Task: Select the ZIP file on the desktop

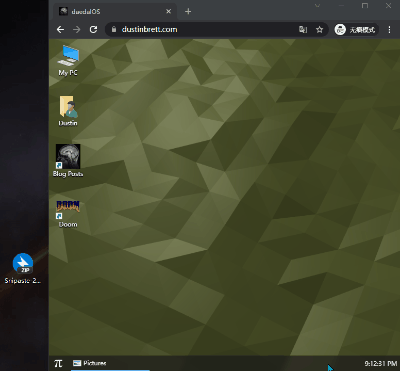Action: [x=23, y=269]
